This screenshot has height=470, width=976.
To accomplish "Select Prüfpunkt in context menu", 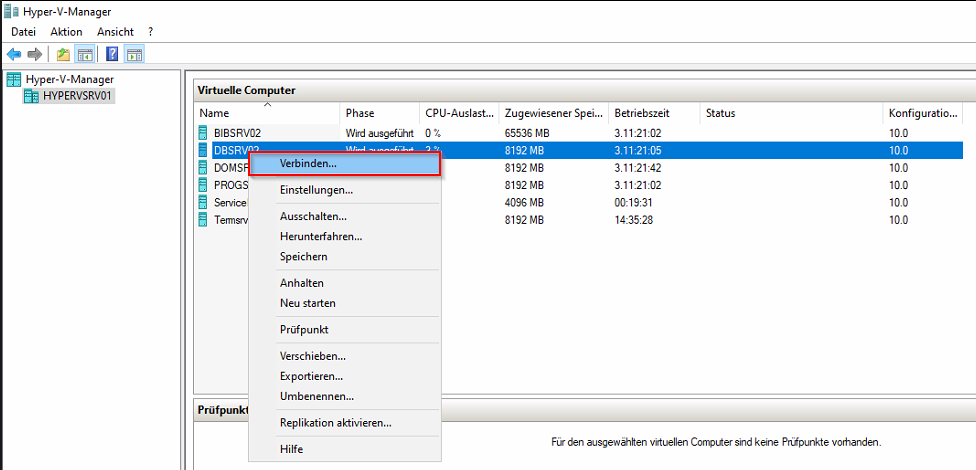I will point(344,330).
